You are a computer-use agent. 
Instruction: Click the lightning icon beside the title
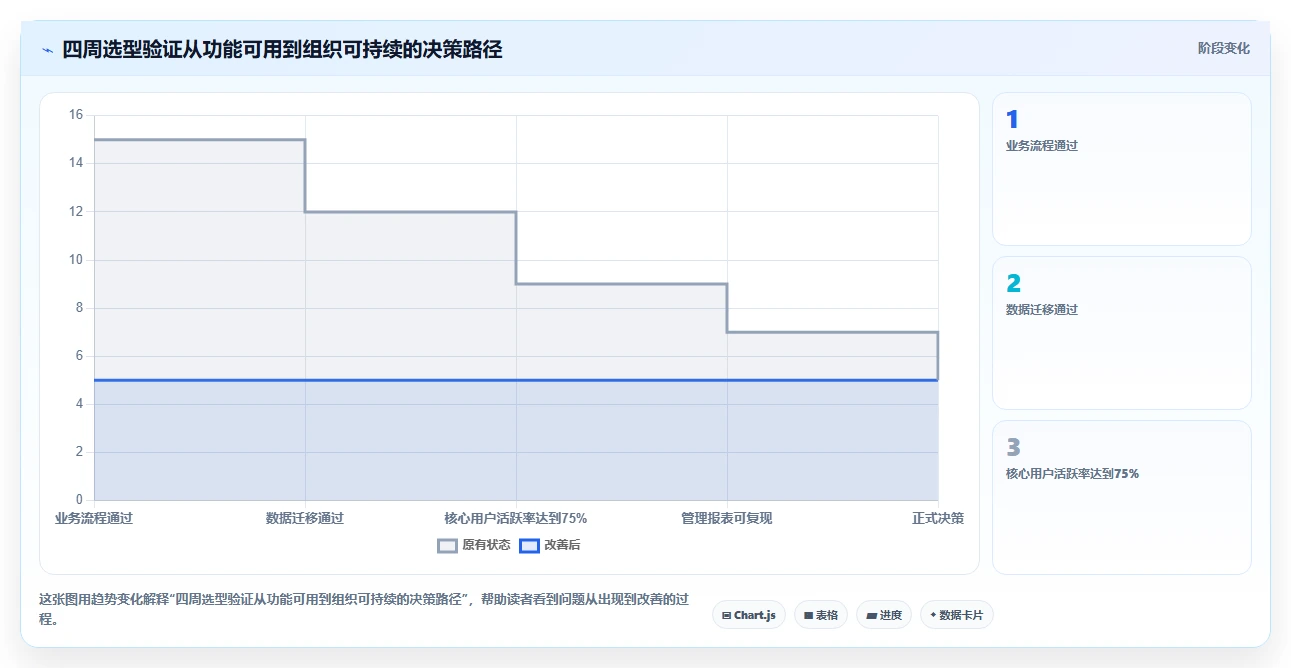click(48, 49)
